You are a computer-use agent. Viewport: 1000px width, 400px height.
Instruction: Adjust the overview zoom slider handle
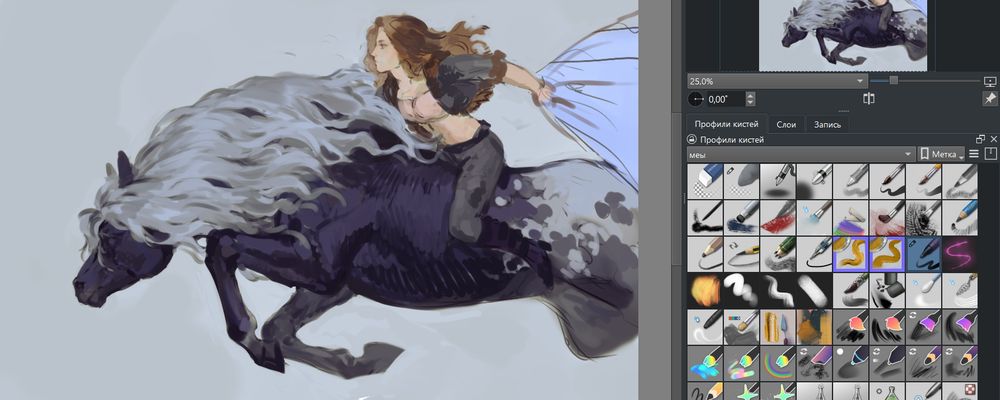893,80
